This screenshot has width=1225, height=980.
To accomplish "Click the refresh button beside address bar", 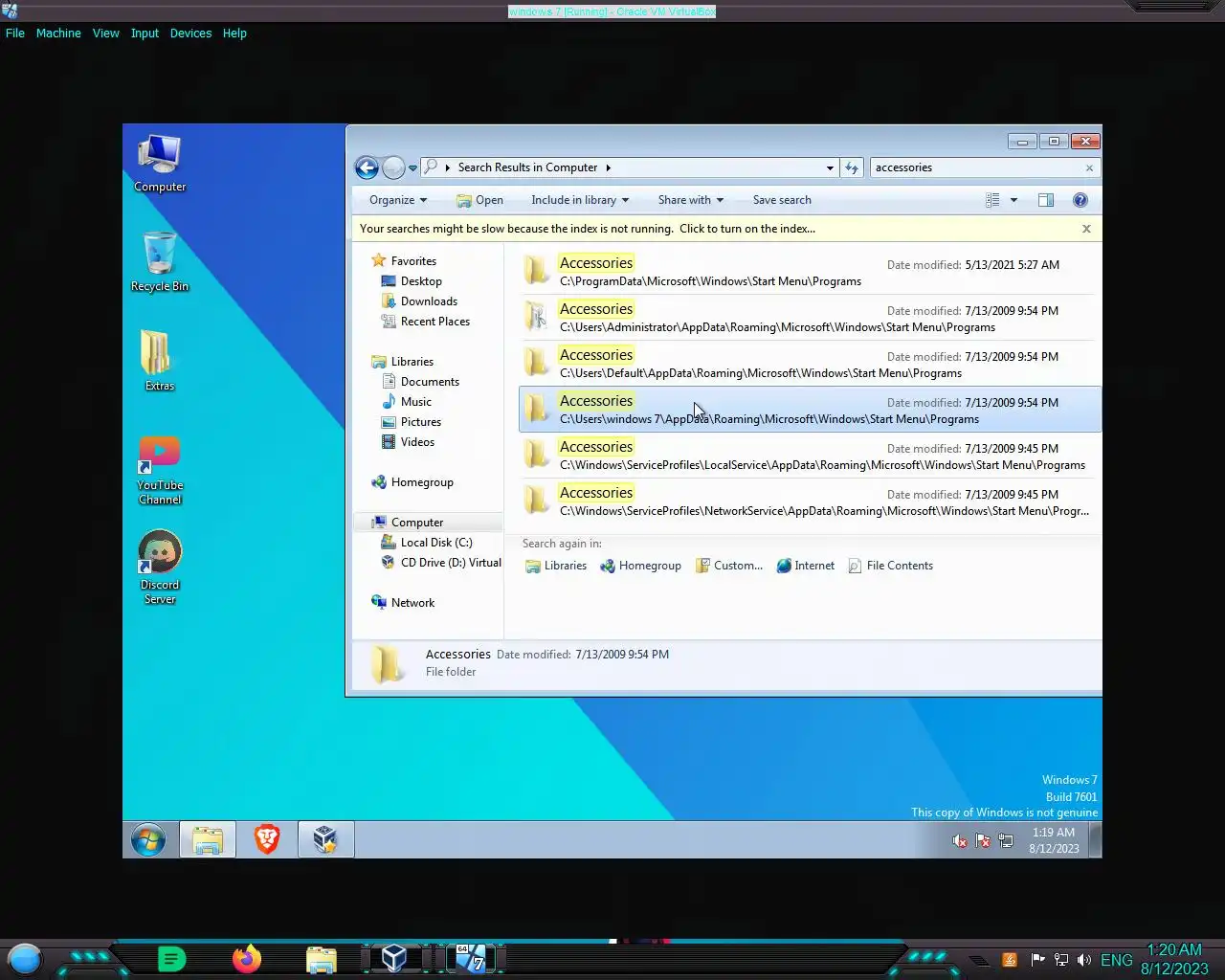I will [852, 167].
